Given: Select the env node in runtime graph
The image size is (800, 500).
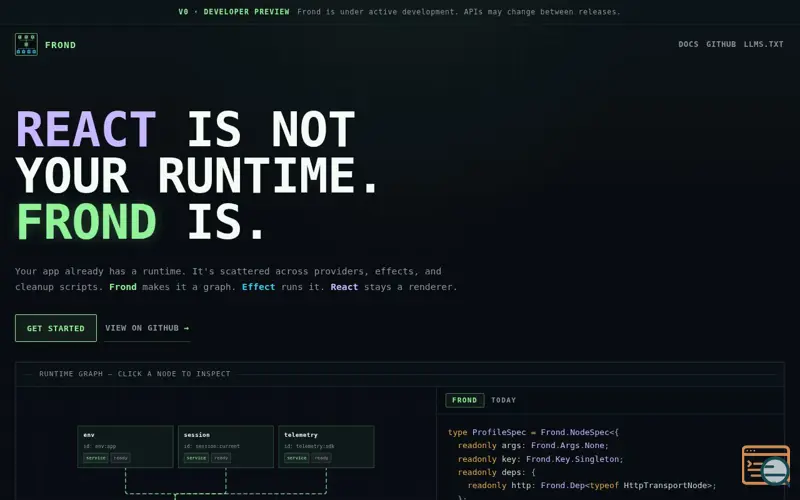Looking at the screenshot, I should click(x=126, y=446).
